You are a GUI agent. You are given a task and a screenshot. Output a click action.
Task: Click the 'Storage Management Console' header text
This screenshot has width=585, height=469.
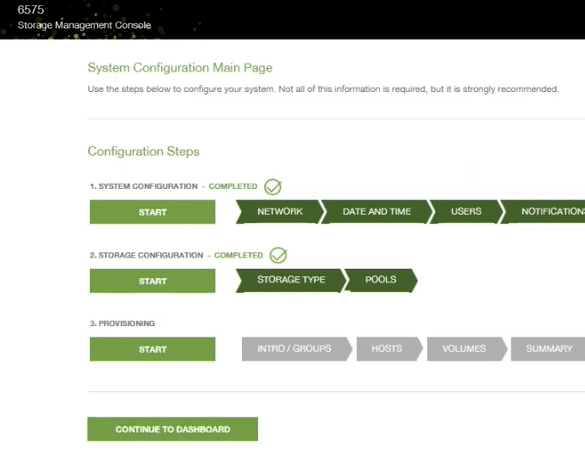click(x=84, y=25)
